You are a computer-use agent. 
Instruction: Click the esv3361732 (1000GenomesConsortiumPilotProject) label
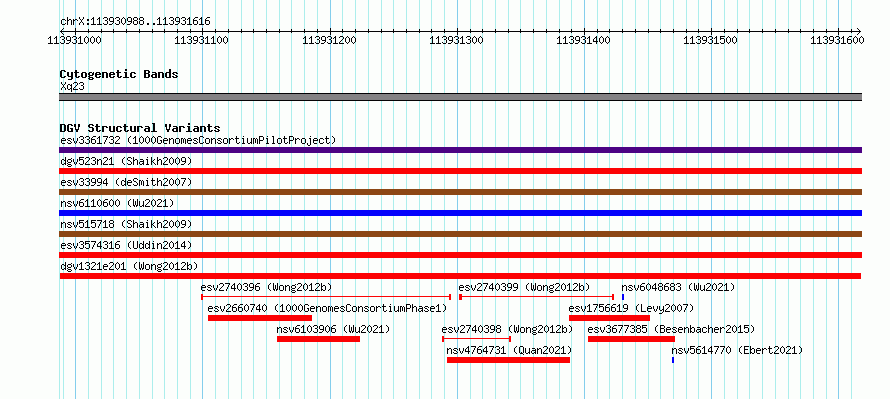[x=198, y=140]
